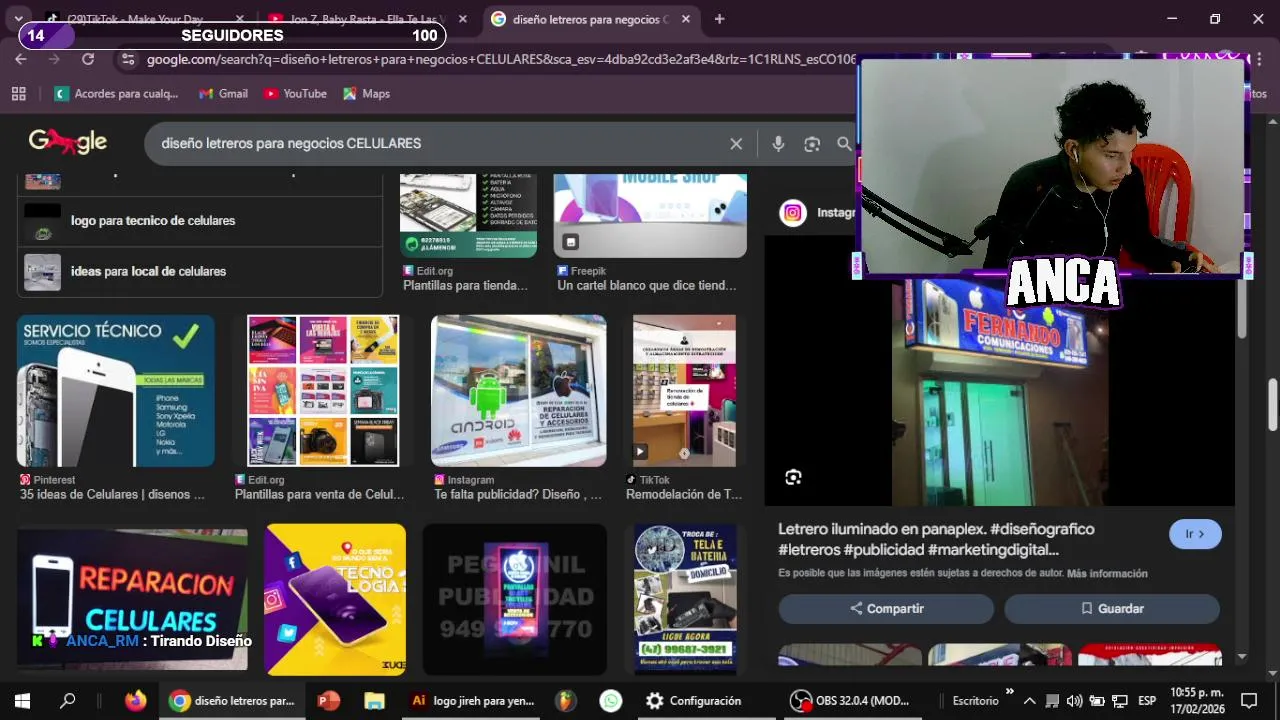Open the Android storefront Instagram image
Image resolution: width=1280 pixels, height=720 pixels.
518,391
